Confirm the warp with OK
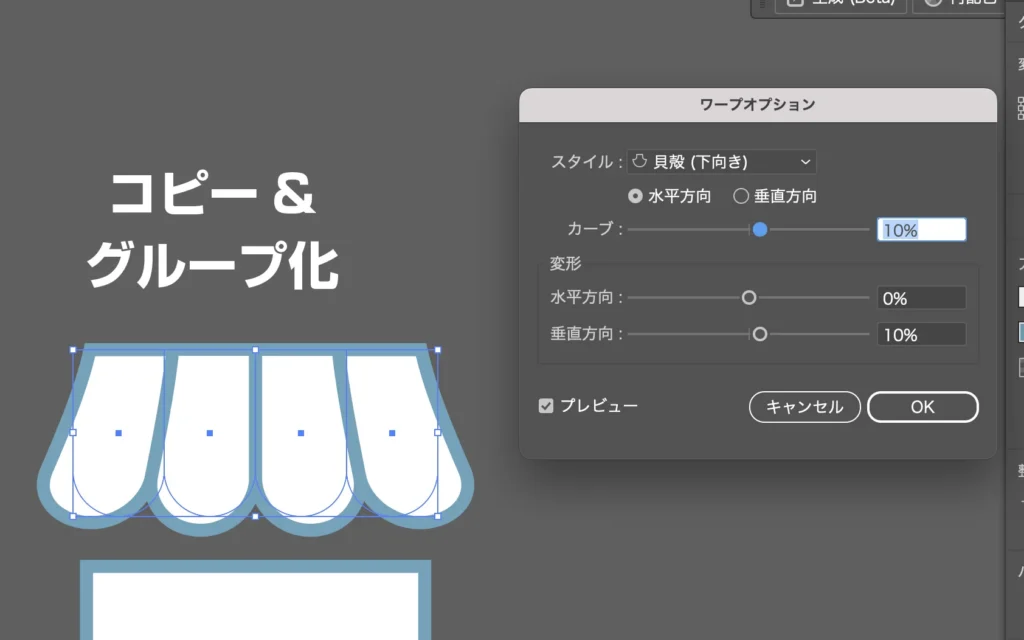This screenshot has height=640, width=1024. click(922, 407)
